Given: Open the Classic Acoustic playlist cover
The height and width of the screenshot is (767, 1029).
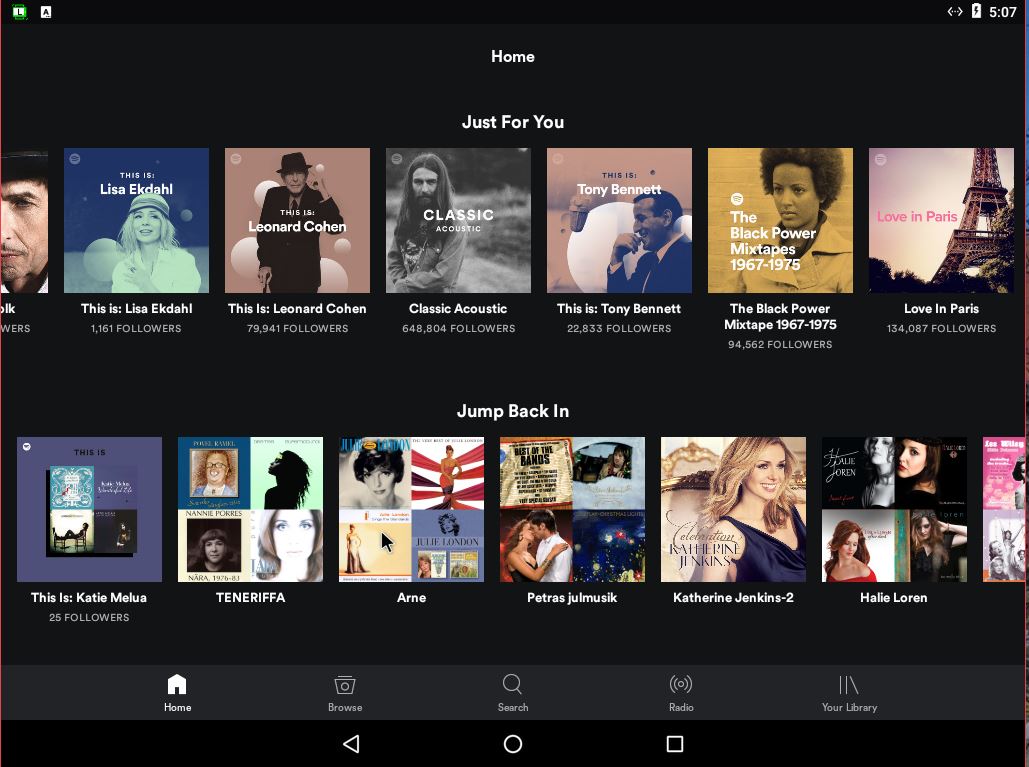Looking at the screenshot, I should 458,220.
